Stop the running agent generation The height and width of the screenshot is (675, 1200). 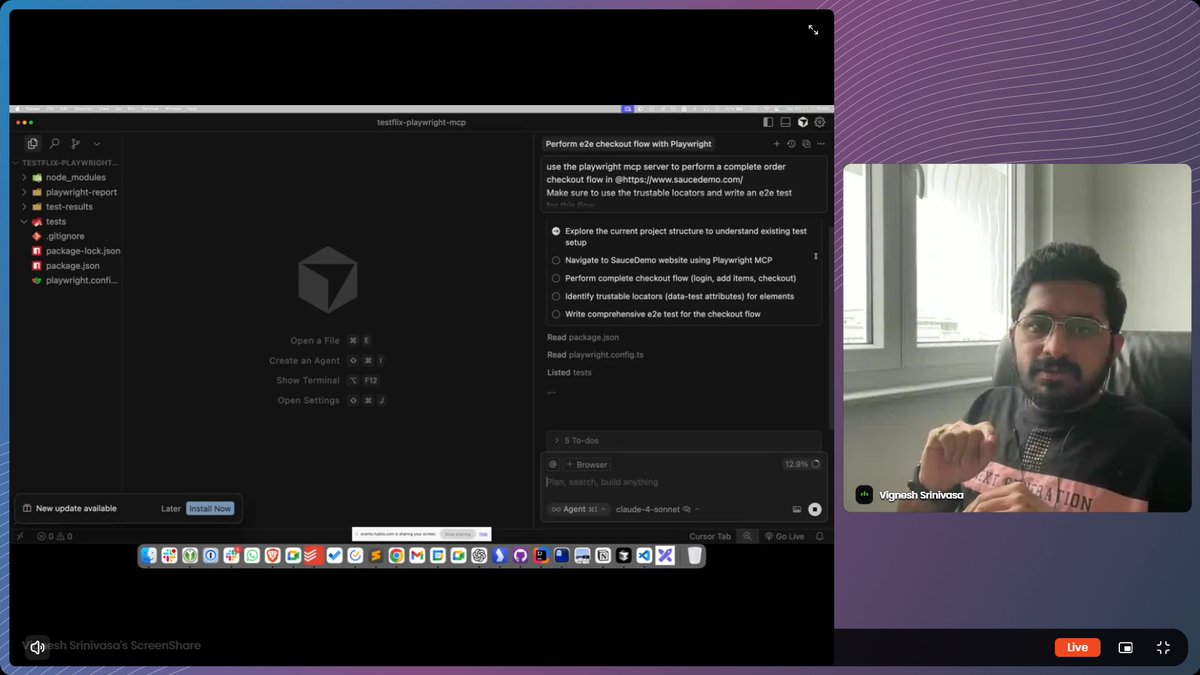[815, 509]
